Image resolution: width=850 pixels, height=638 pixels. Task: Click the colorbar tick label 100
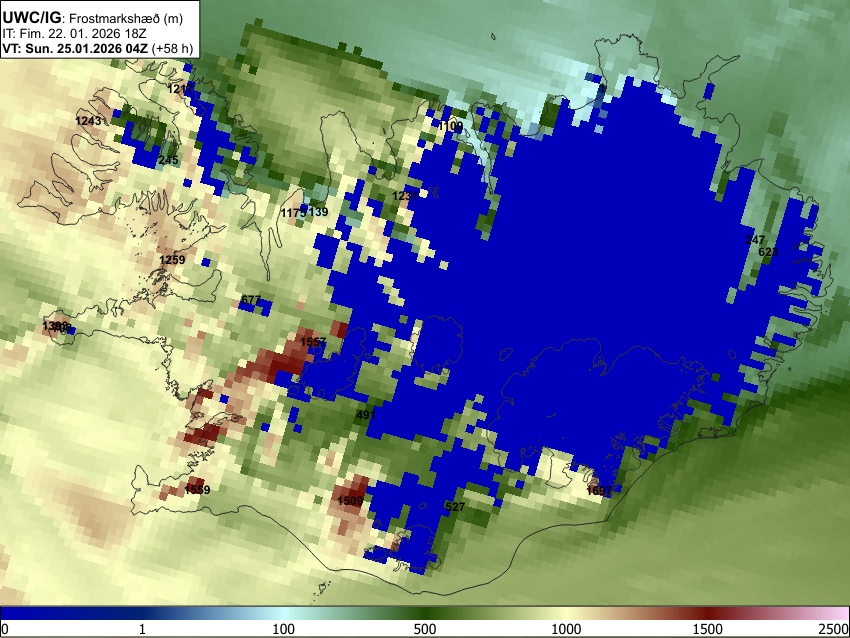coord(284,629)
